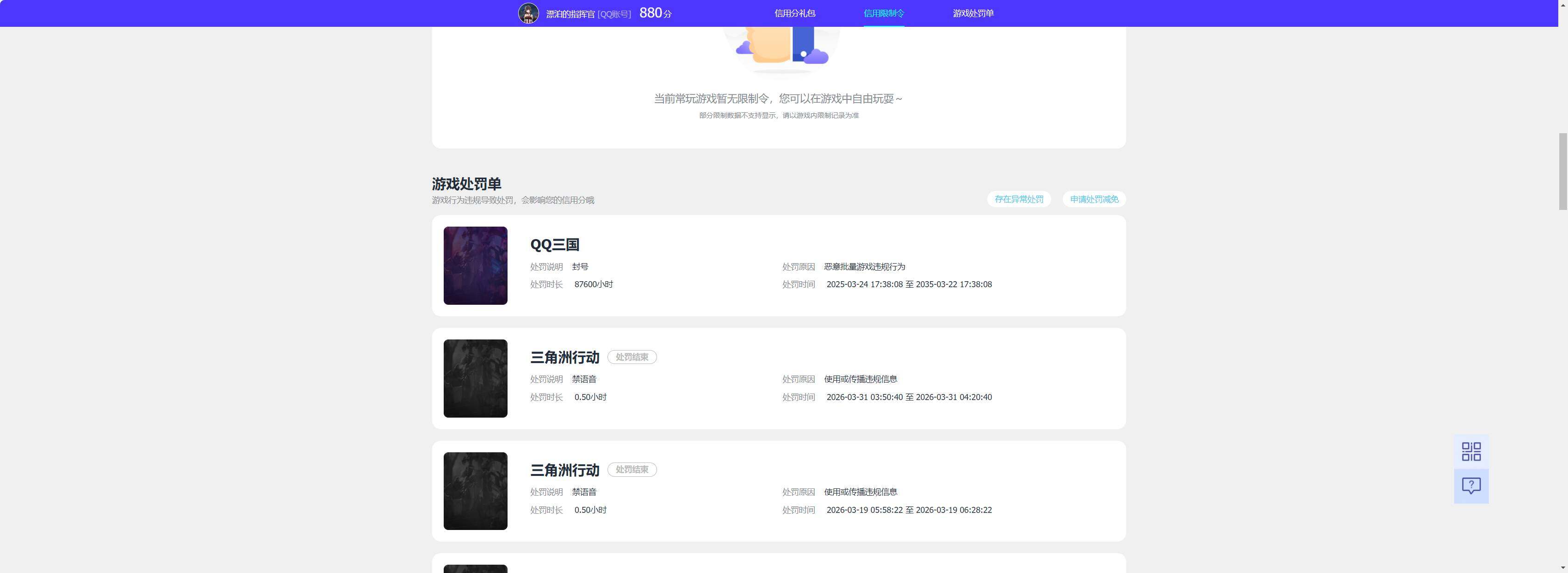The height and width of the screenshot is (573, 1568).
Task: Click the QQ三国 game title
Action: coord(555,245)
